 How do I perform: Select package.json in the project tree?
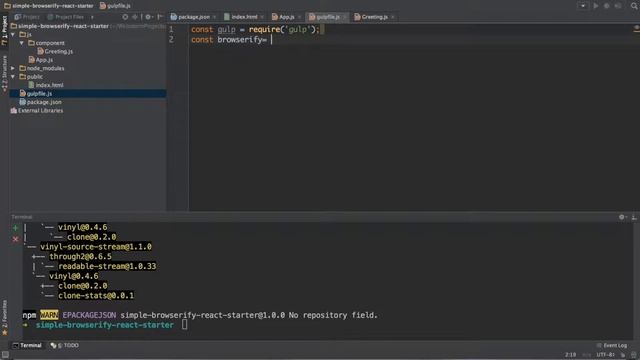coord(44,102)
